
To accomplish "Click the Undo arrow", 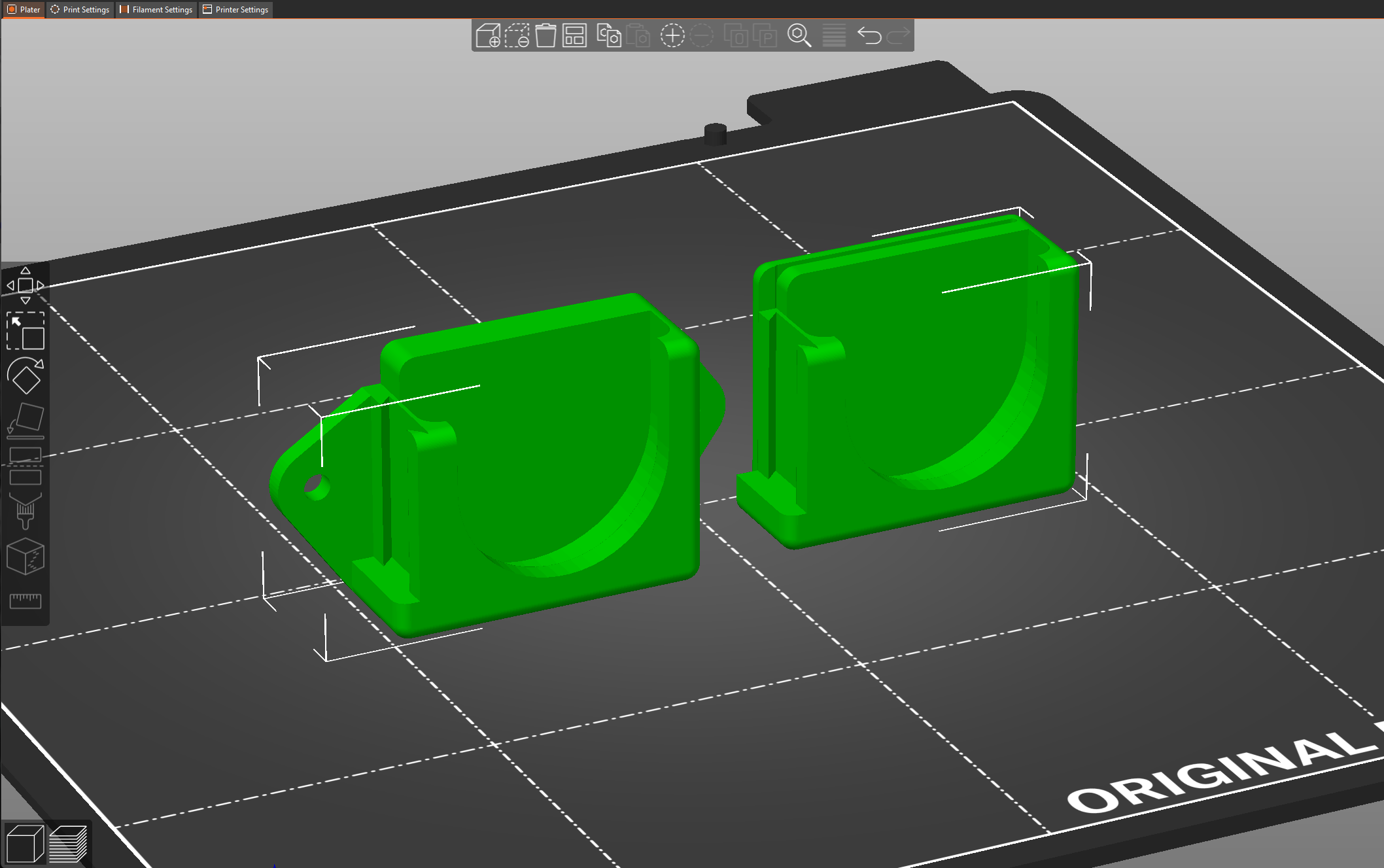I will click(869, 35).
